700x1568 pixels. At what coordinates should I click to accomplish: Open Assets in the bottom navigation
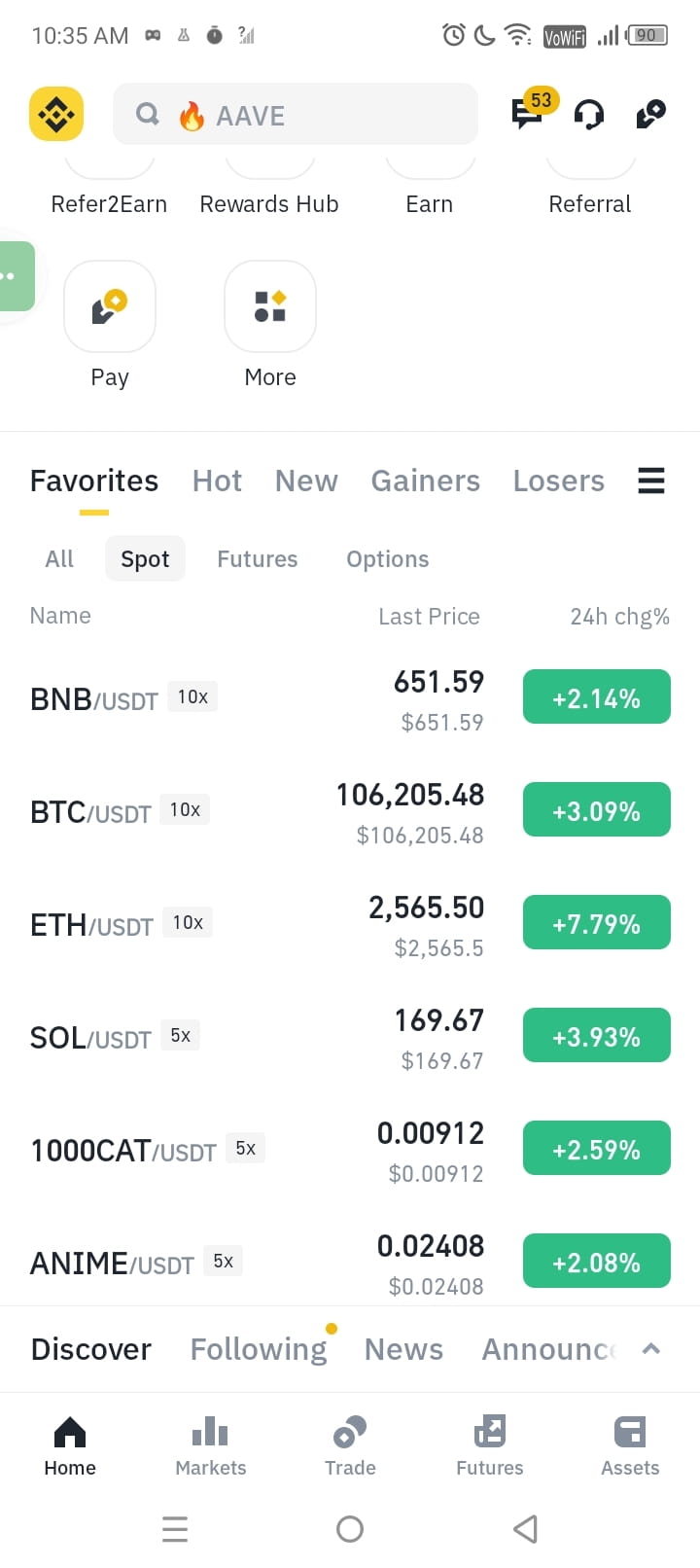point(630,1446)
